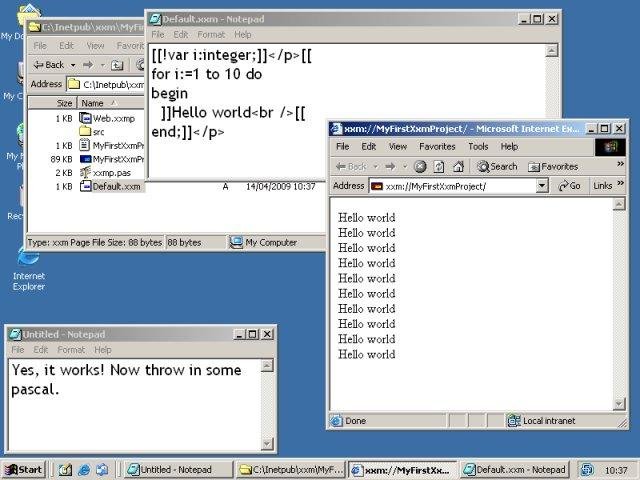Open Search in the Internet Explorer toolbar
The height and width of the screenshot is (480, 640).
497,167
